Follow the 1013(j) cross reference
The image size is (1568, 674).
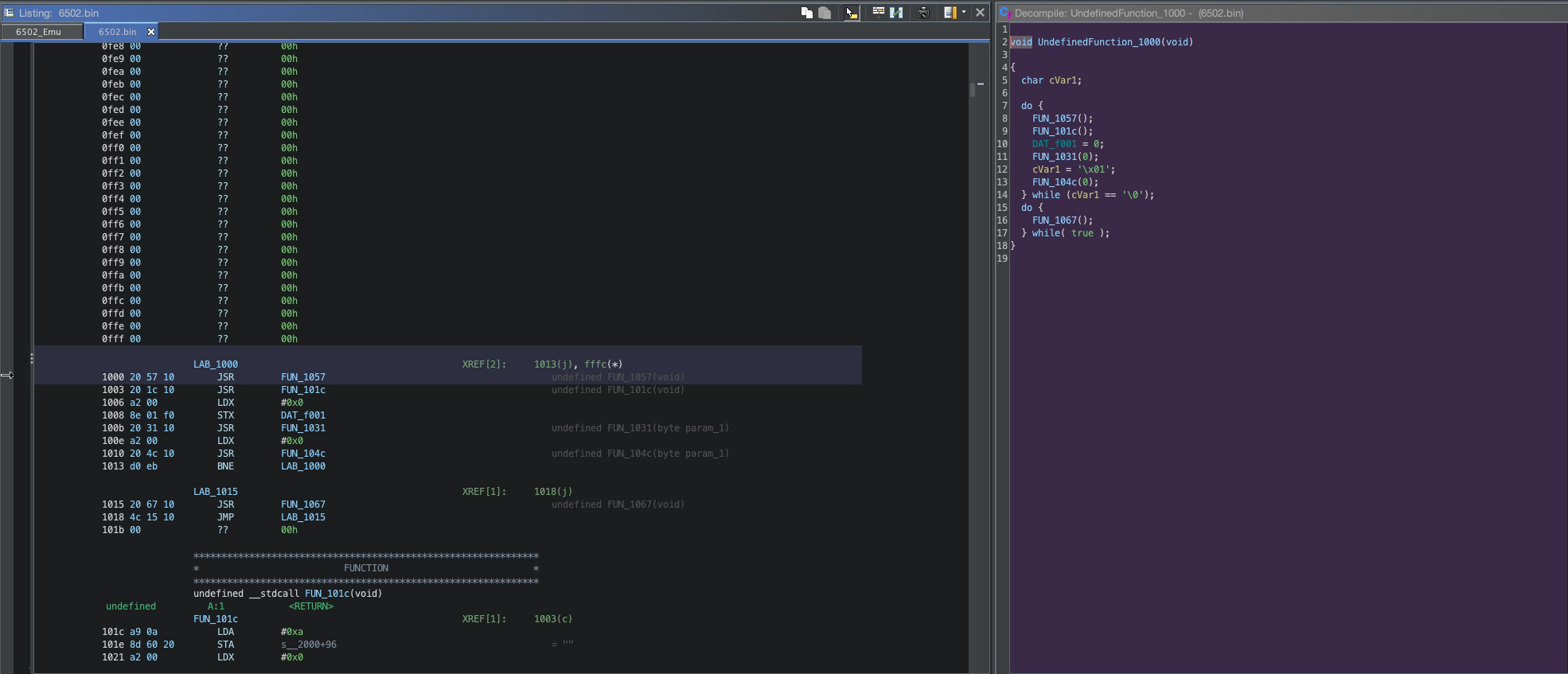pyautogui.click(x=553, y=364)
